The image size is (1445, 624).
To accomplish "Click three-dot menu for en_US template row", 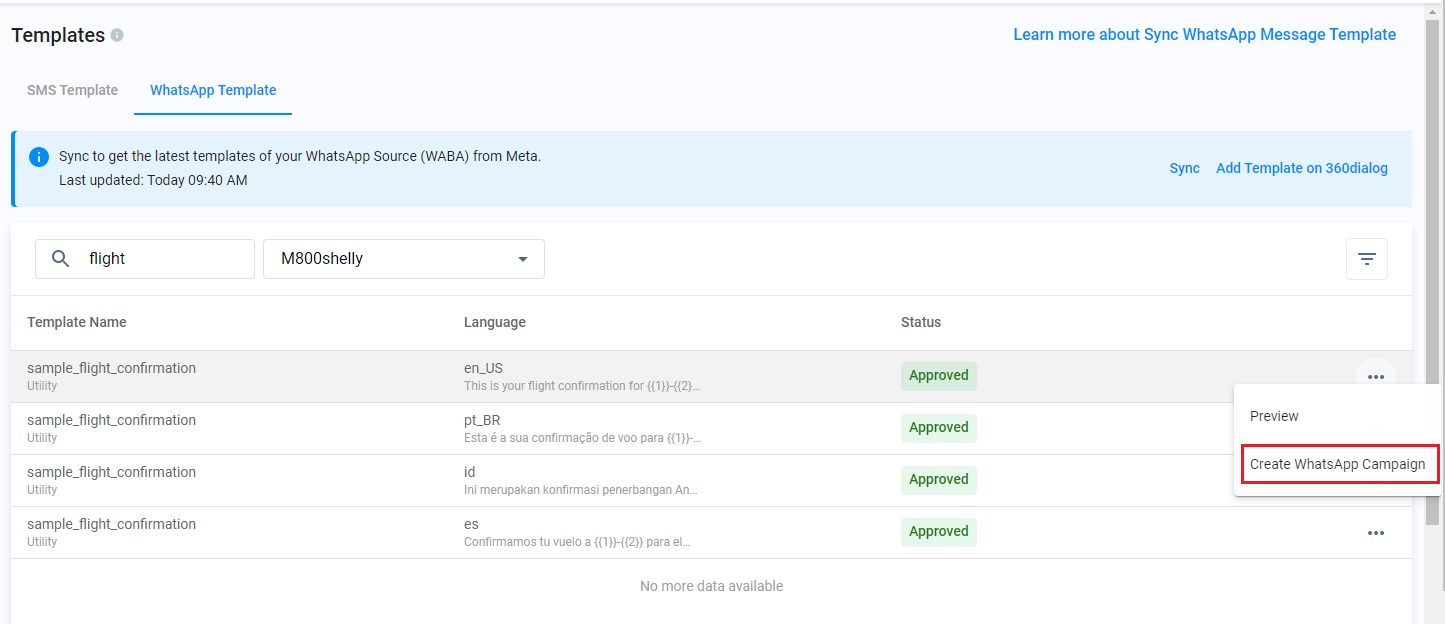I will tap(1375, 377).
